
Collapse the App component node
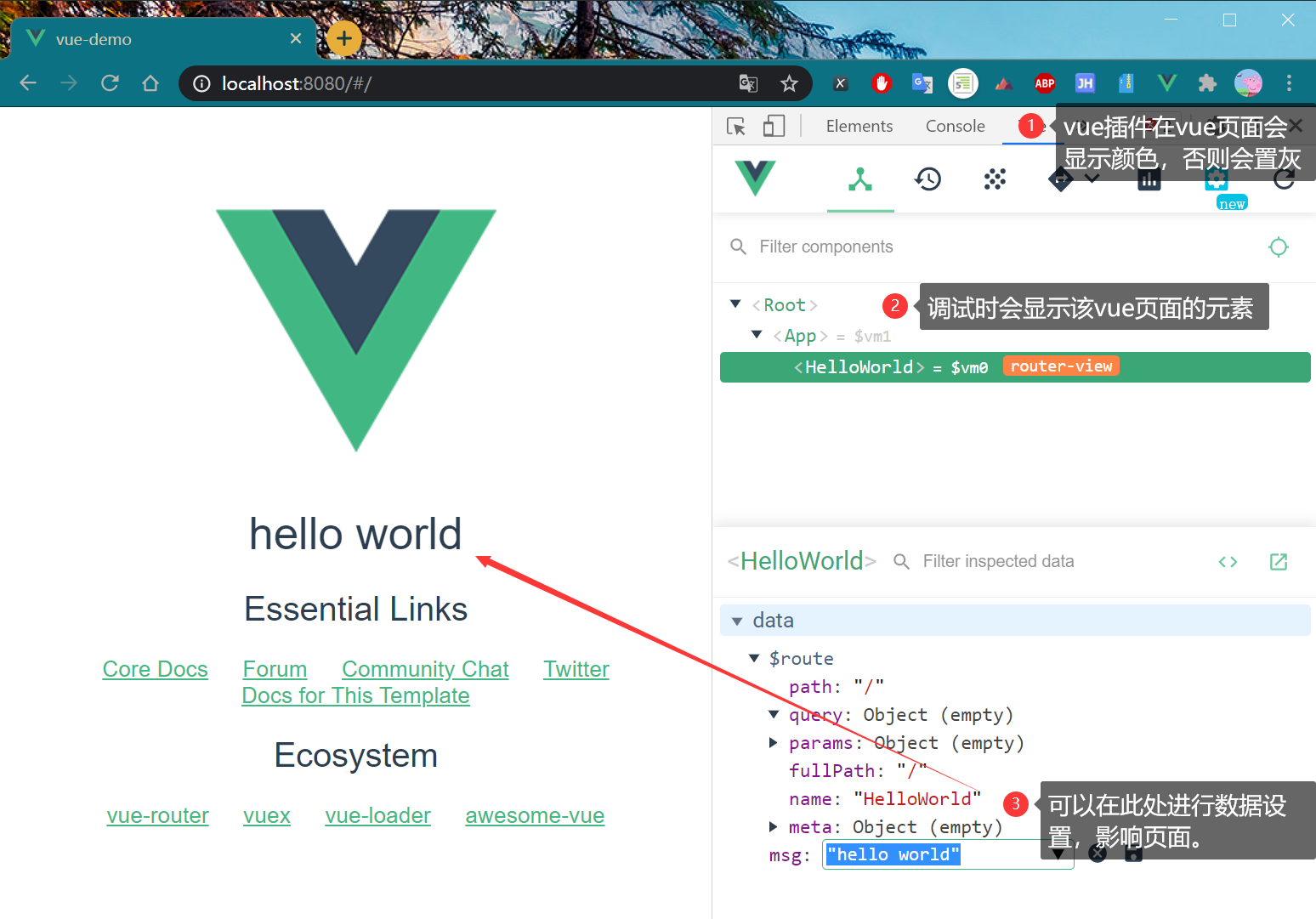click(x=757, y=335)
